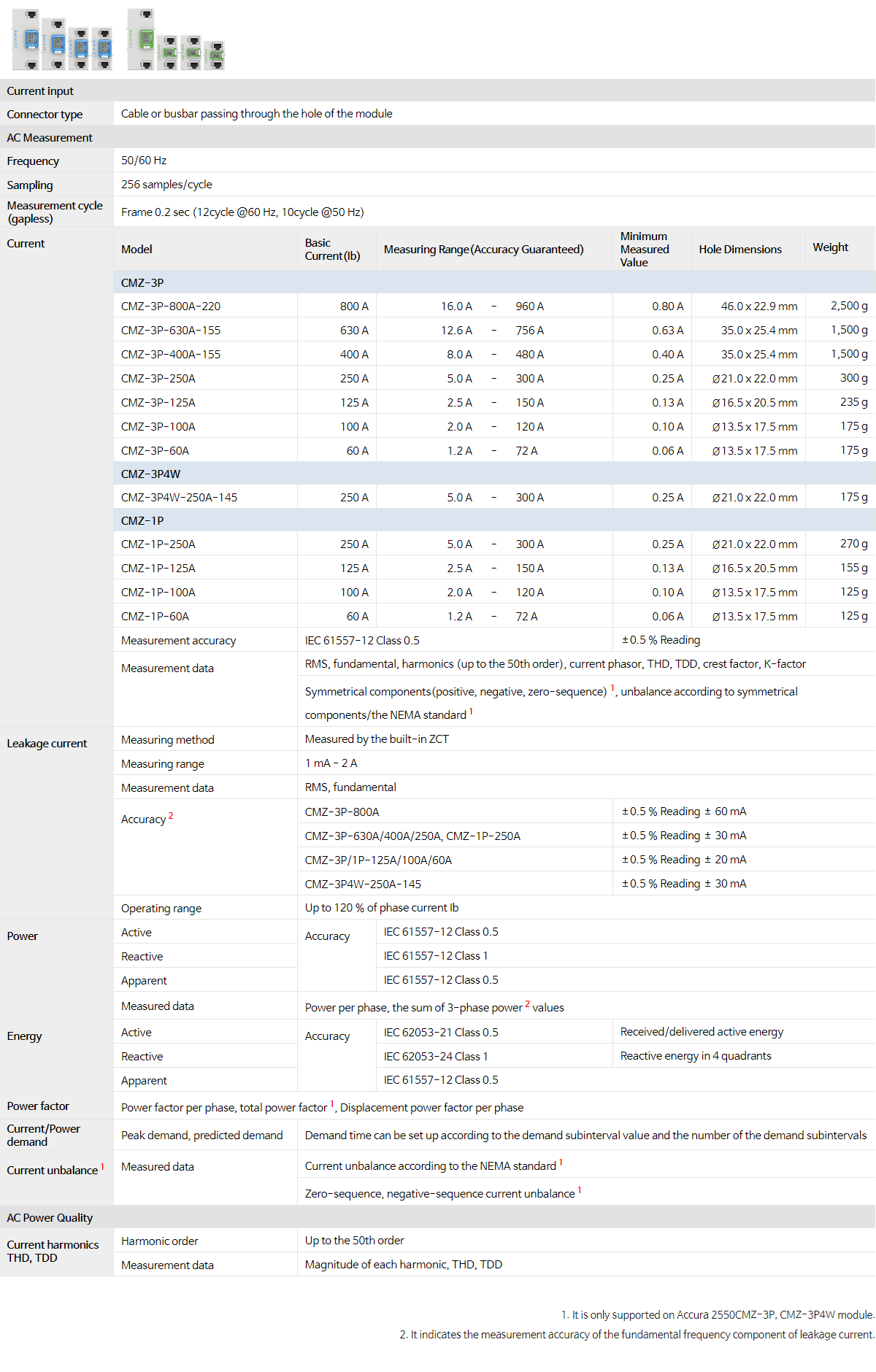Click "Measuring Range (Accuracy Guaranteed)" column header
876x1372 pixels.
click(x=484, y=250)
